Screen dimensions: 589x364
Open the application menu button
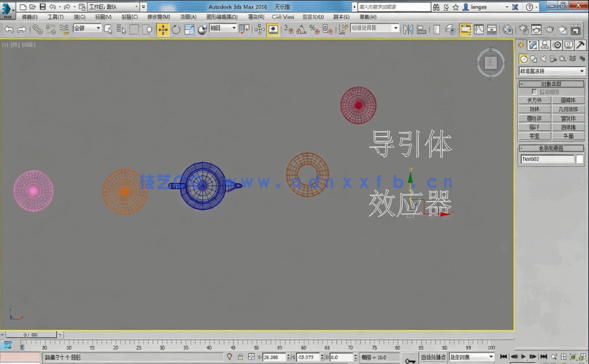(8, 10)
